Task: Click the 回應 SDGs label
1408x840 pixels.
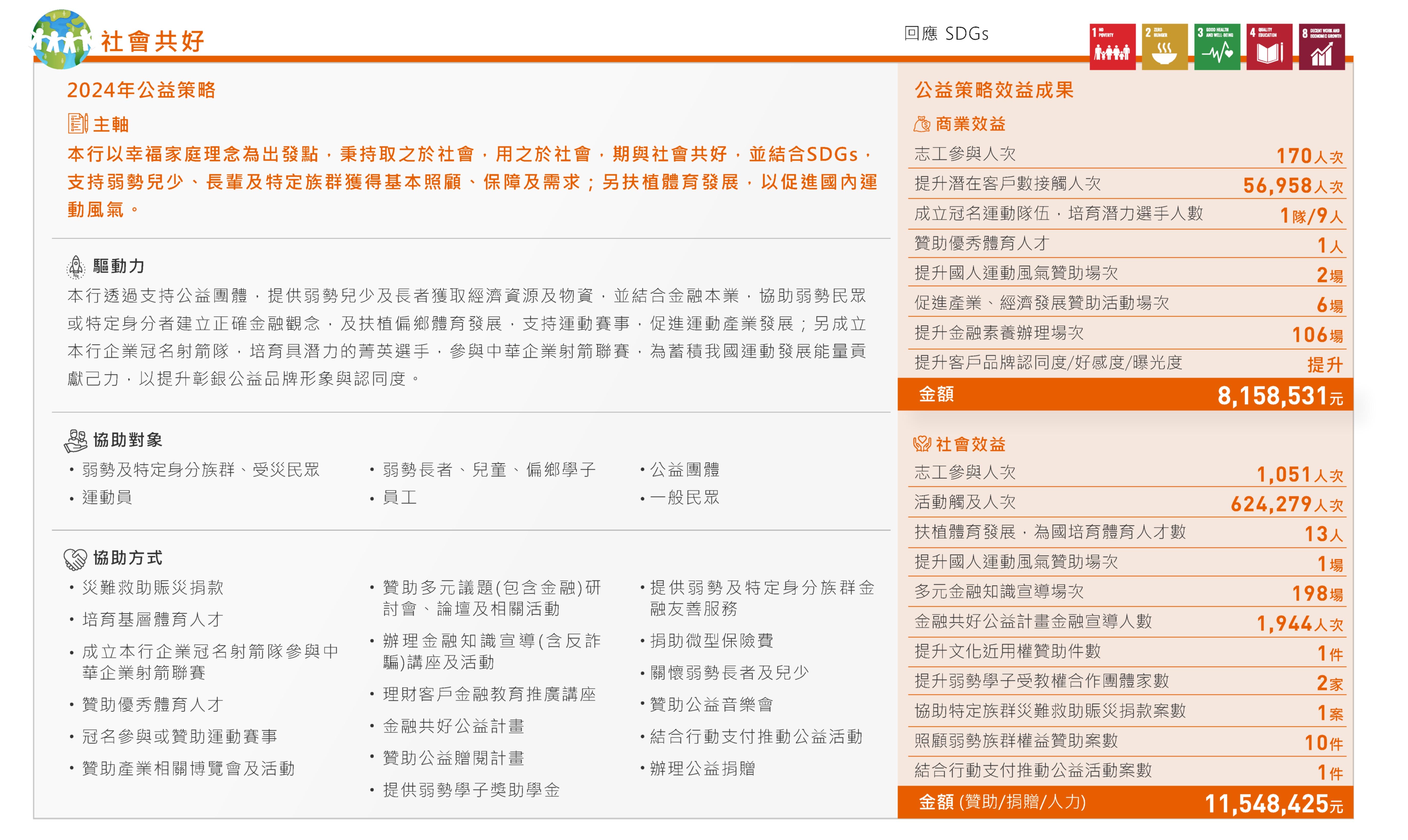Action: click(x=946, y=33)
